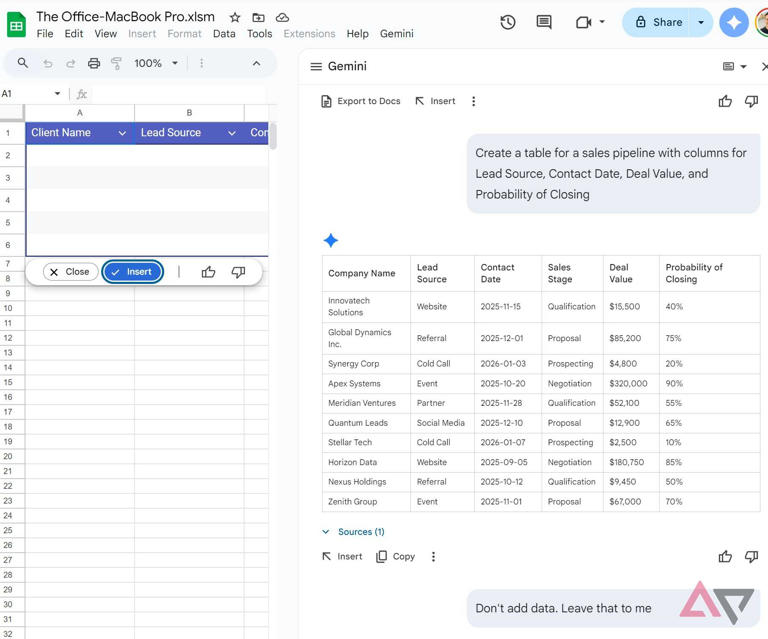Image resolution: width=768 pixels, height=639 pixels.
Task: Click top Insert button in Gemini panel
Action: pos(435,101)
